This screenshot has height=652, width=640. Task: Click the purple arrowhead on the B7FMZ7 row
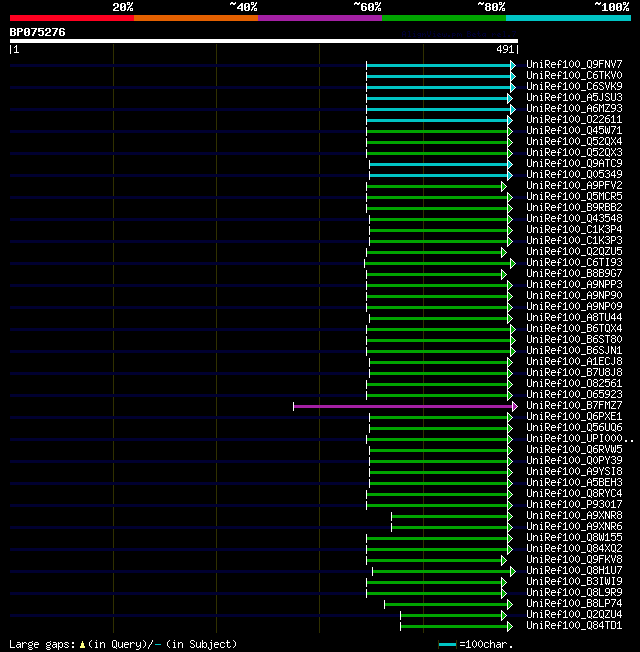pyautogui.click(x=515, y=406)
